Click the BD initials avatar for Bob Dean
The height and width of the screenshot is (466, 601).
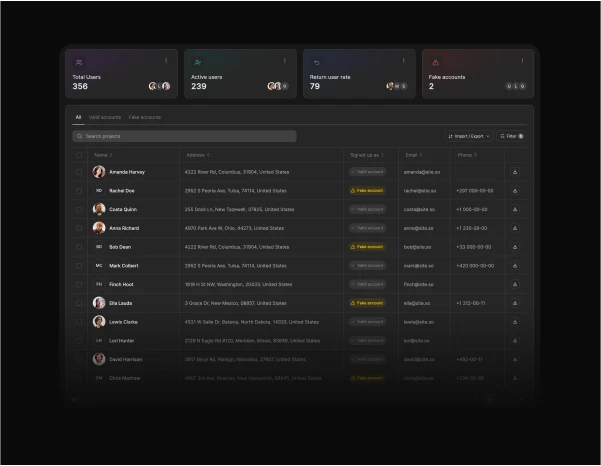click(x=99, y=247)
